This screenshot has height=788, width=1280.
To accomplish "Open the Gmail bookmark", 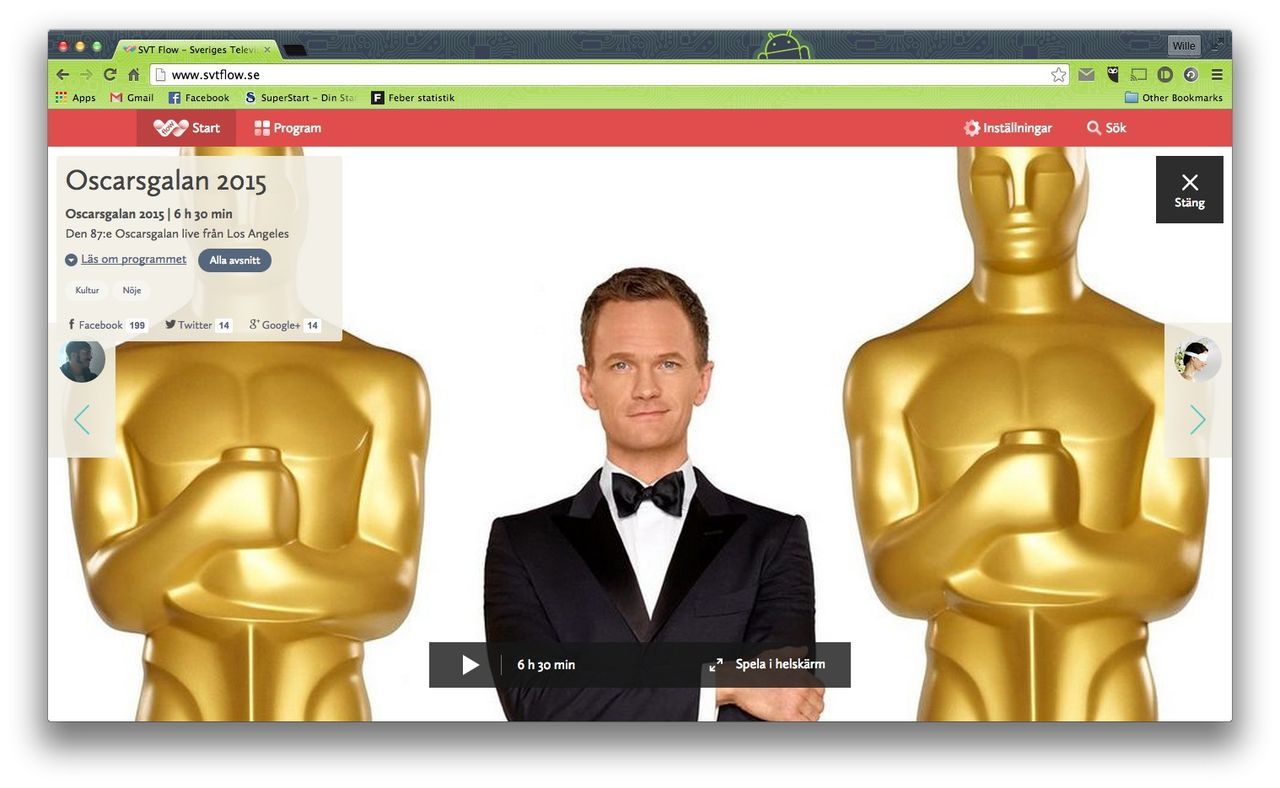I will point(132,98).
